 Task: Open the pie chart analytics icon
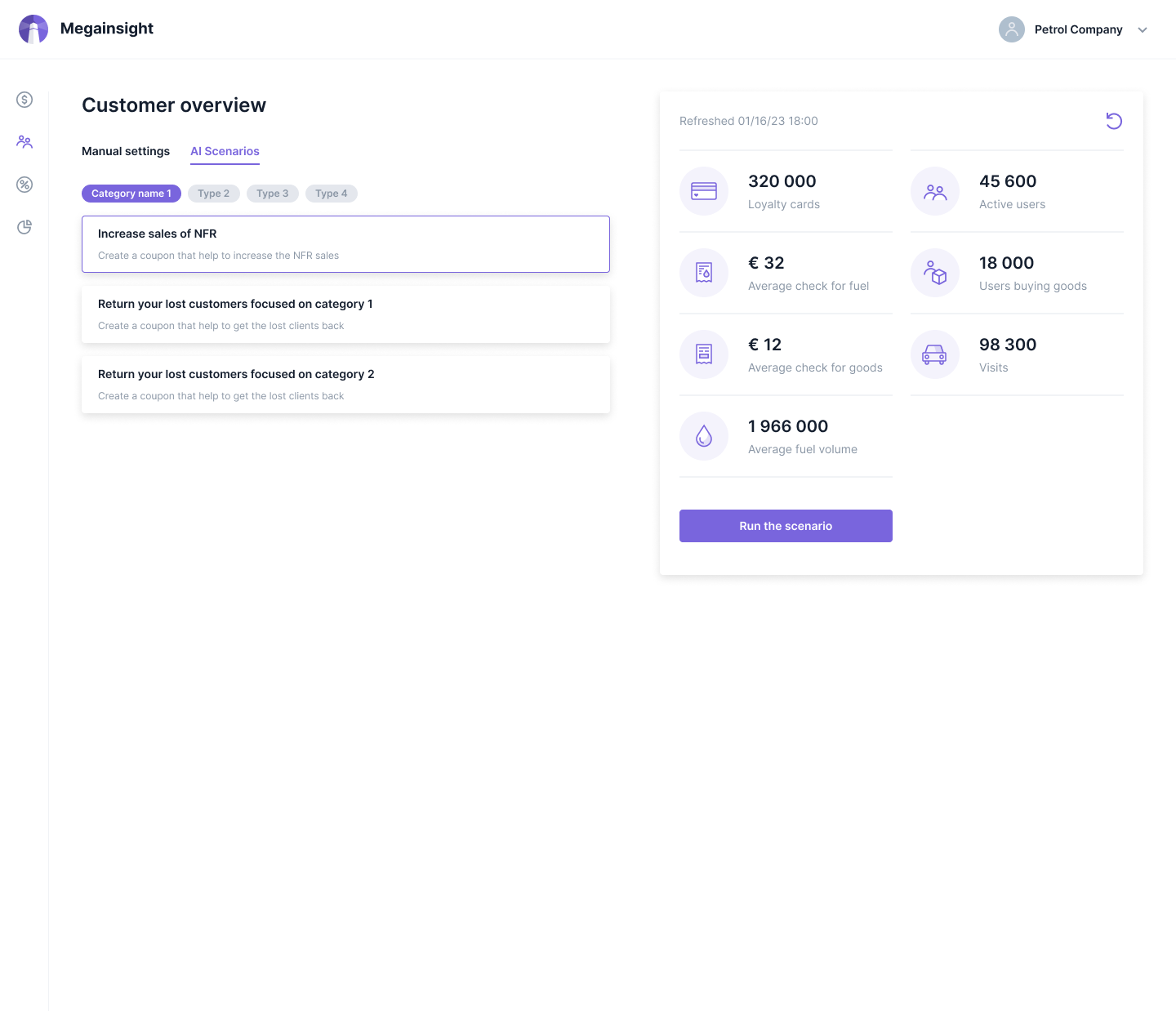point(24,227)
